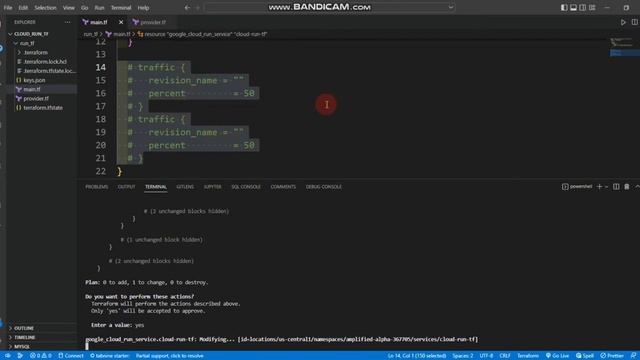Open the Selection menu
The image size is (640, 360).
point(45,8)
